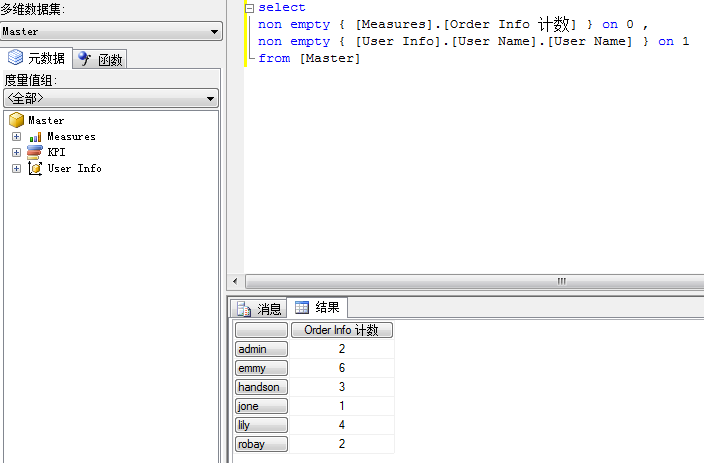Select the Measures label in tree
Viewport: 704px width, 463px height.
click(x=71, y=136)
